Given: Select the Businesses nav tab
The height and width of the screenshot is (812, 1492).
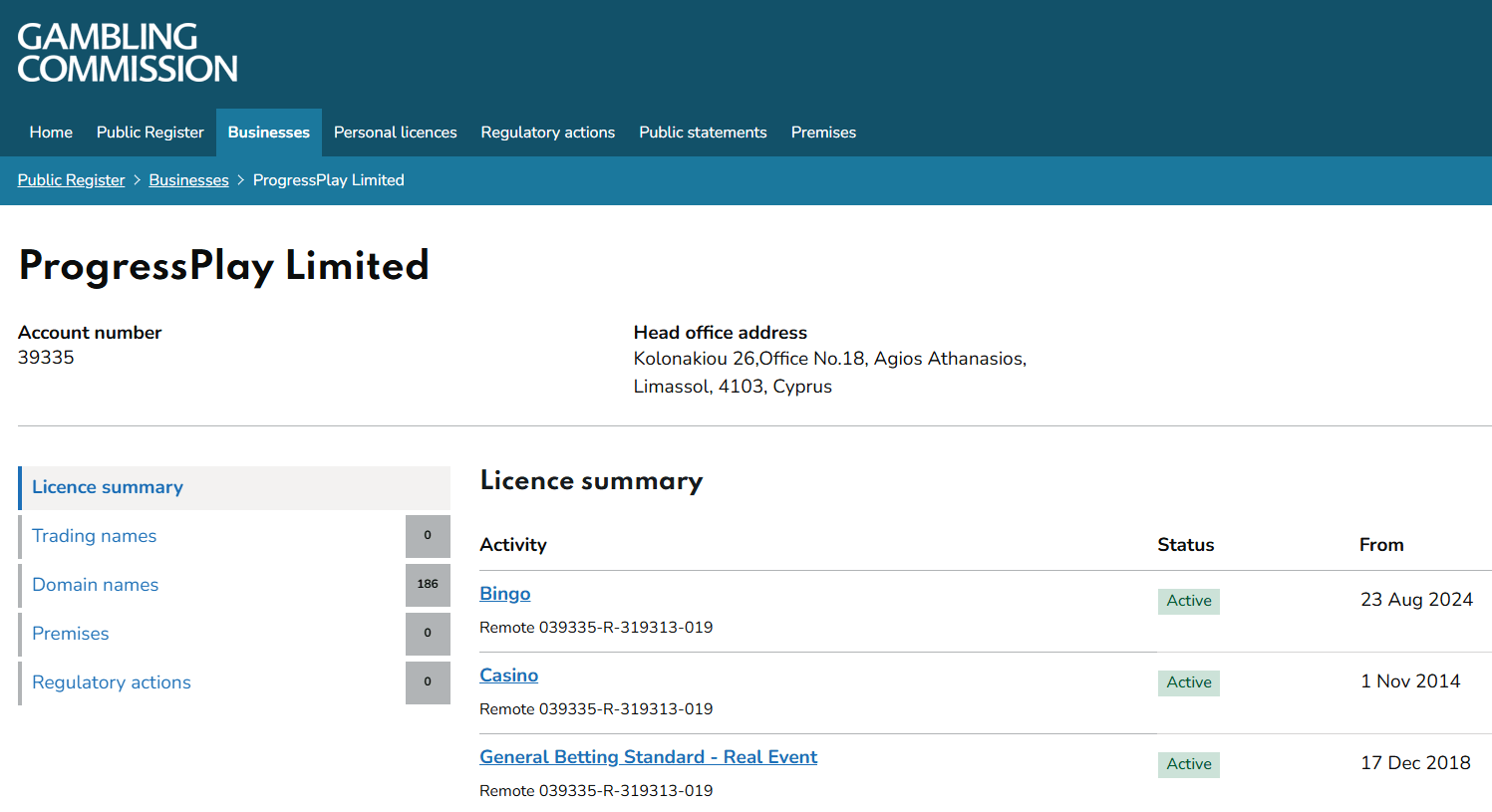Looking at the screenshot, I should [269, 133].
